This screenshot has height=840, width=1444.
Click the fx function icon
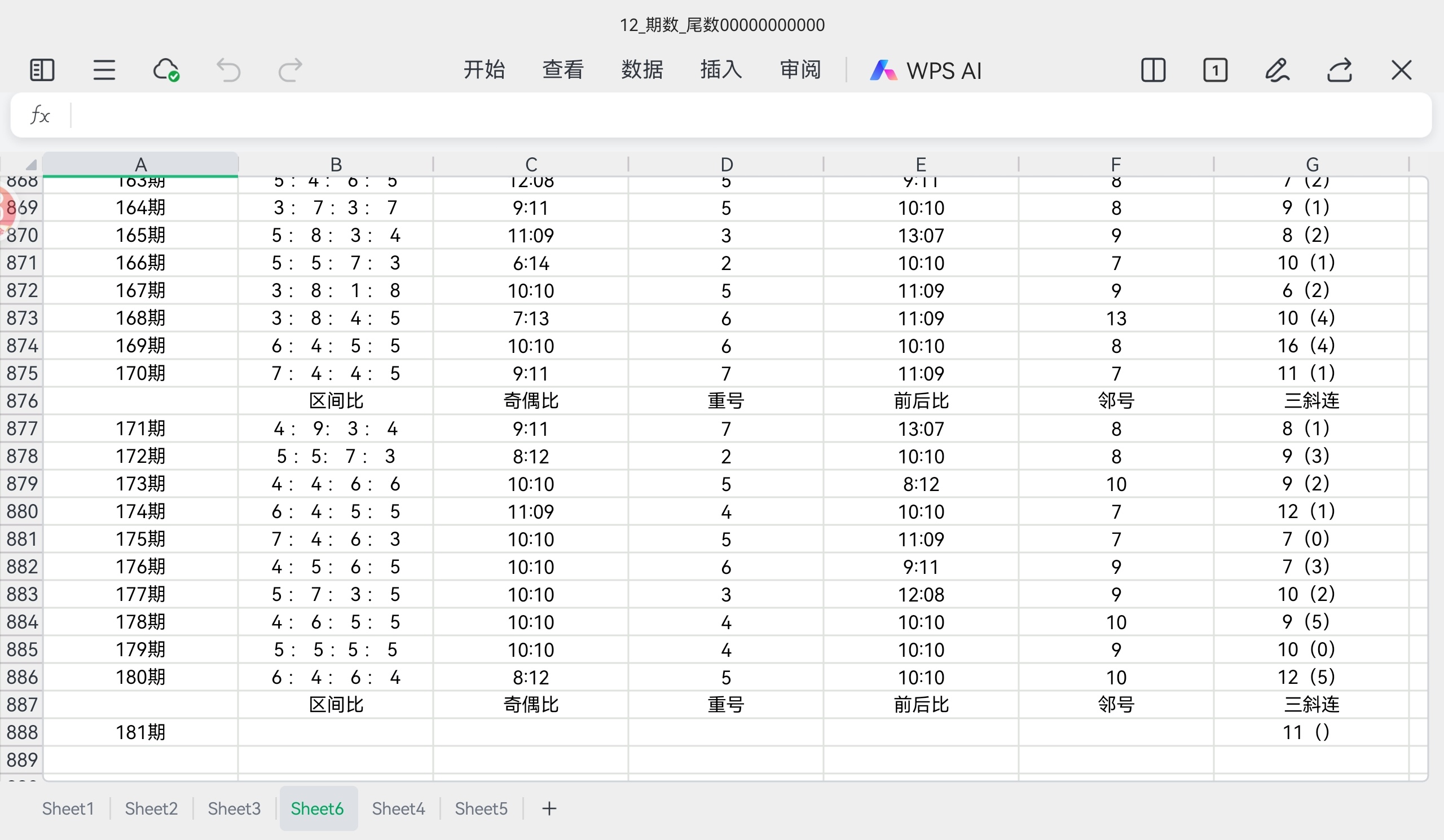click(40, 115)
